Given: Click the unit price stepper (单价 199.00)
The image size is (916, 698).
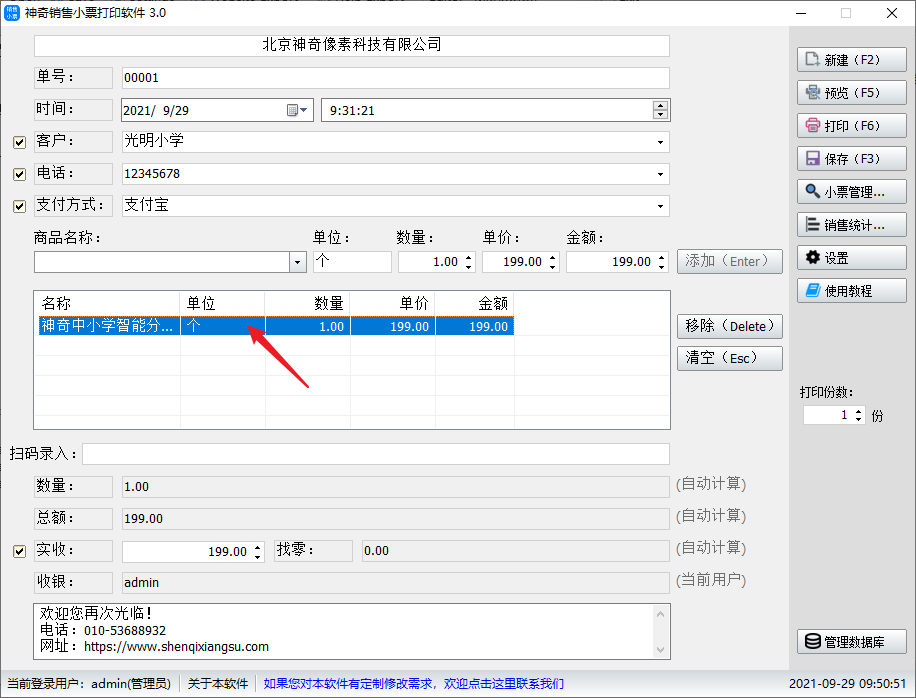Looking at the screenshot, I should (553, 262).
